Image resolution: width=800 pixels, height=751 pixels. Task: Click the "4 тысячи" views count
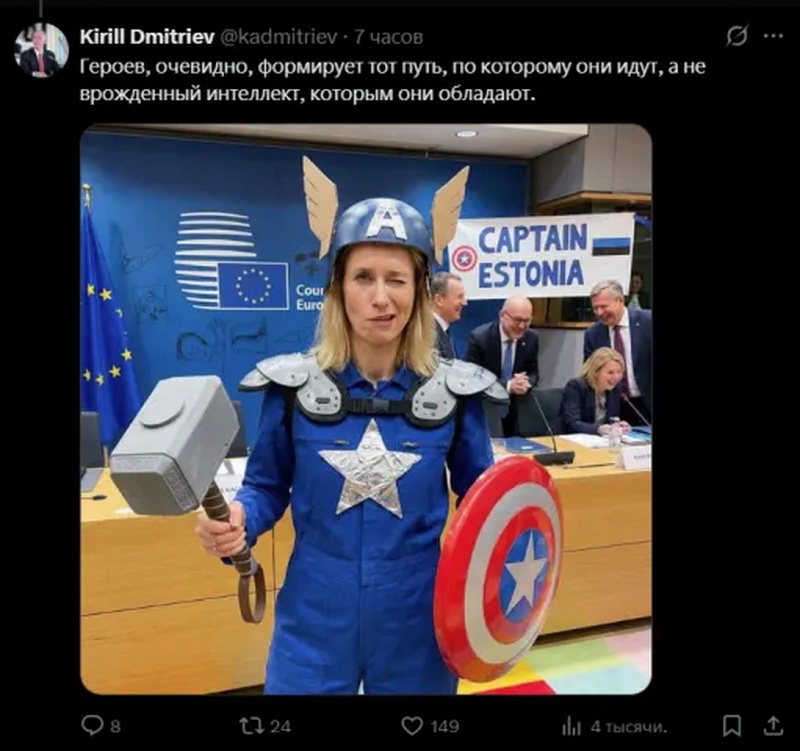(628, 726)
